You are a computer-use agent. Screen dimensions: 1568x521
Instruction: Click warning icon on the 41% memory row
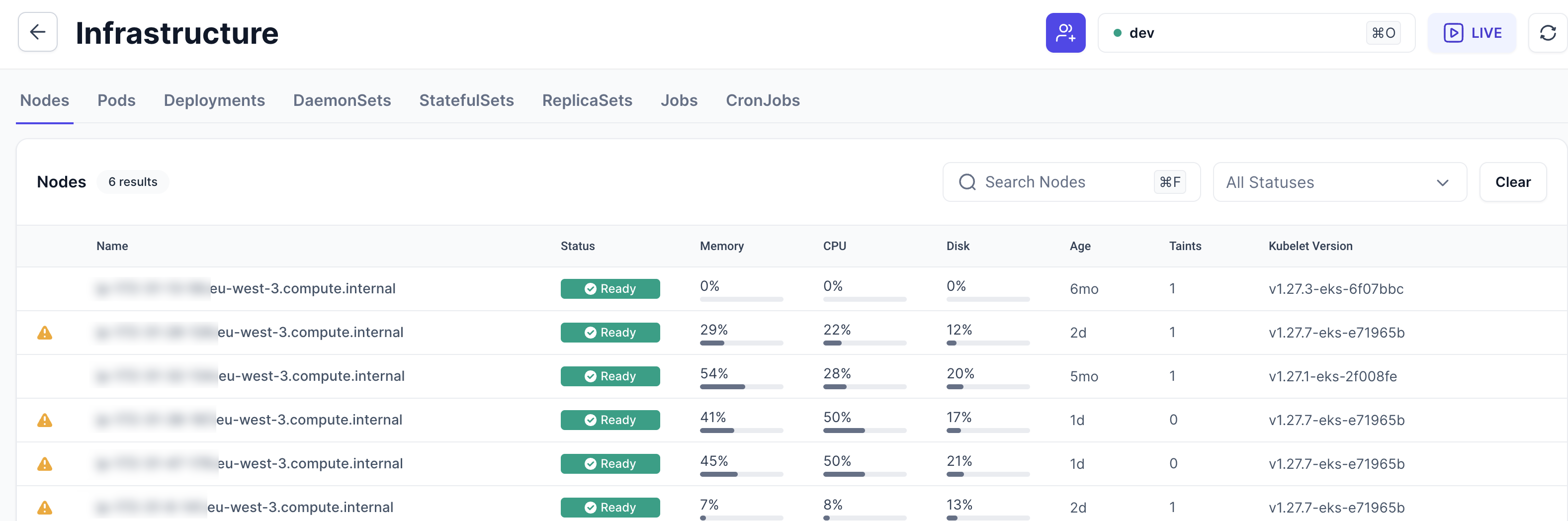[44, 421]
